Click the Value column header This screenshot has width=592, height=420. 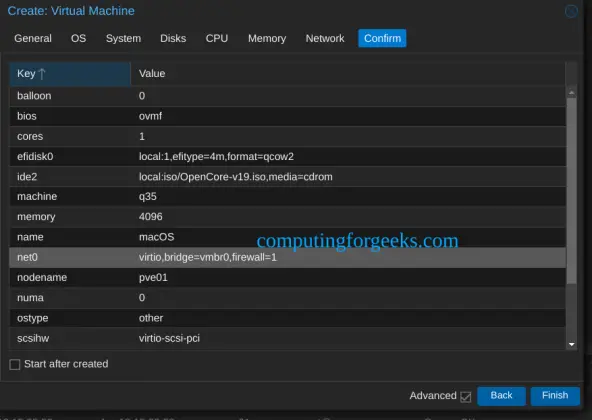[x=348, y=74]
